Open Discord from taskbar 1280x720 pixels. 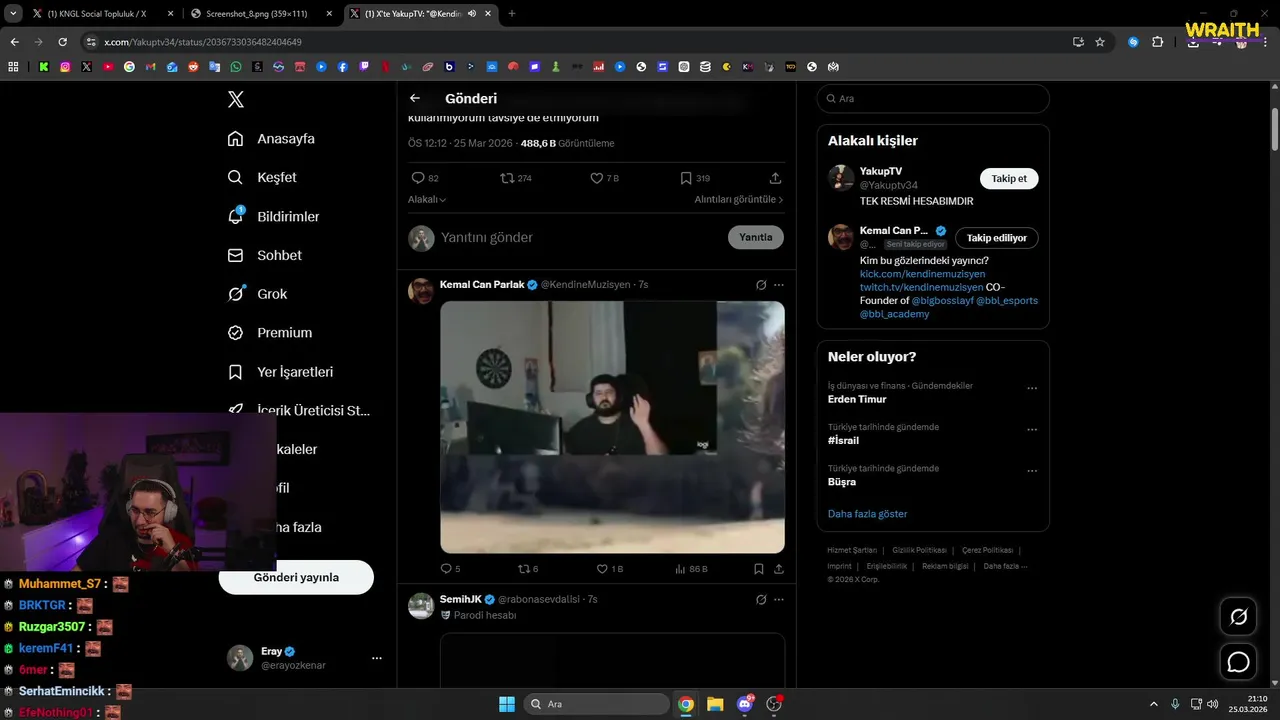[x=744, y=704]
